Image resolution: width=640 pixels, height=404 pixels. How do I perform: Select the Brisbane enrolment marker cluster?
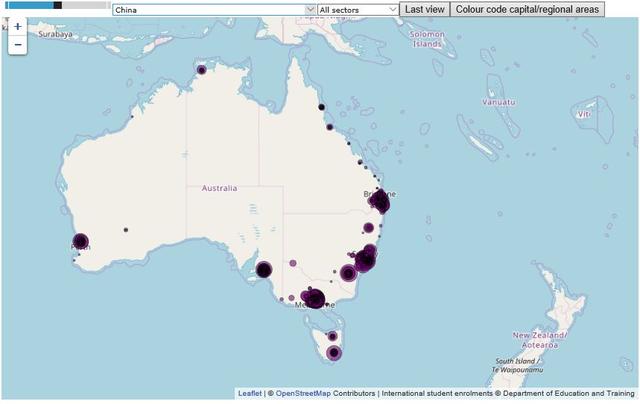(380, 202)
